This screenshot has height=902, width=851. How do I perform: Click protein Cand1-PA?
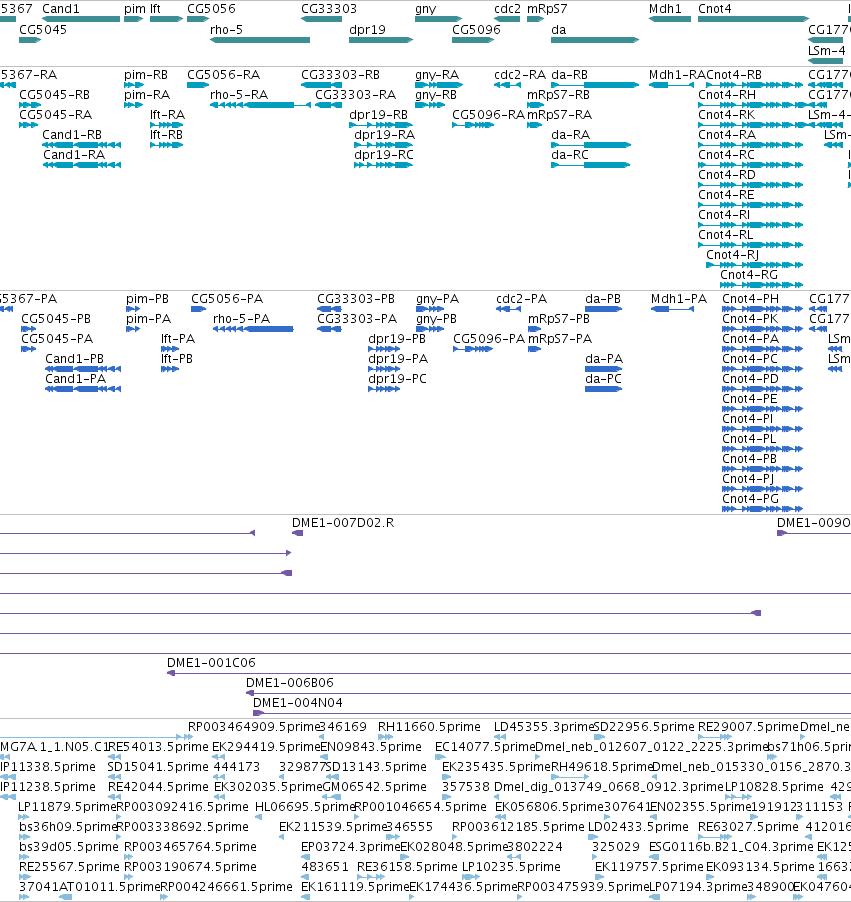coord(75,379)
